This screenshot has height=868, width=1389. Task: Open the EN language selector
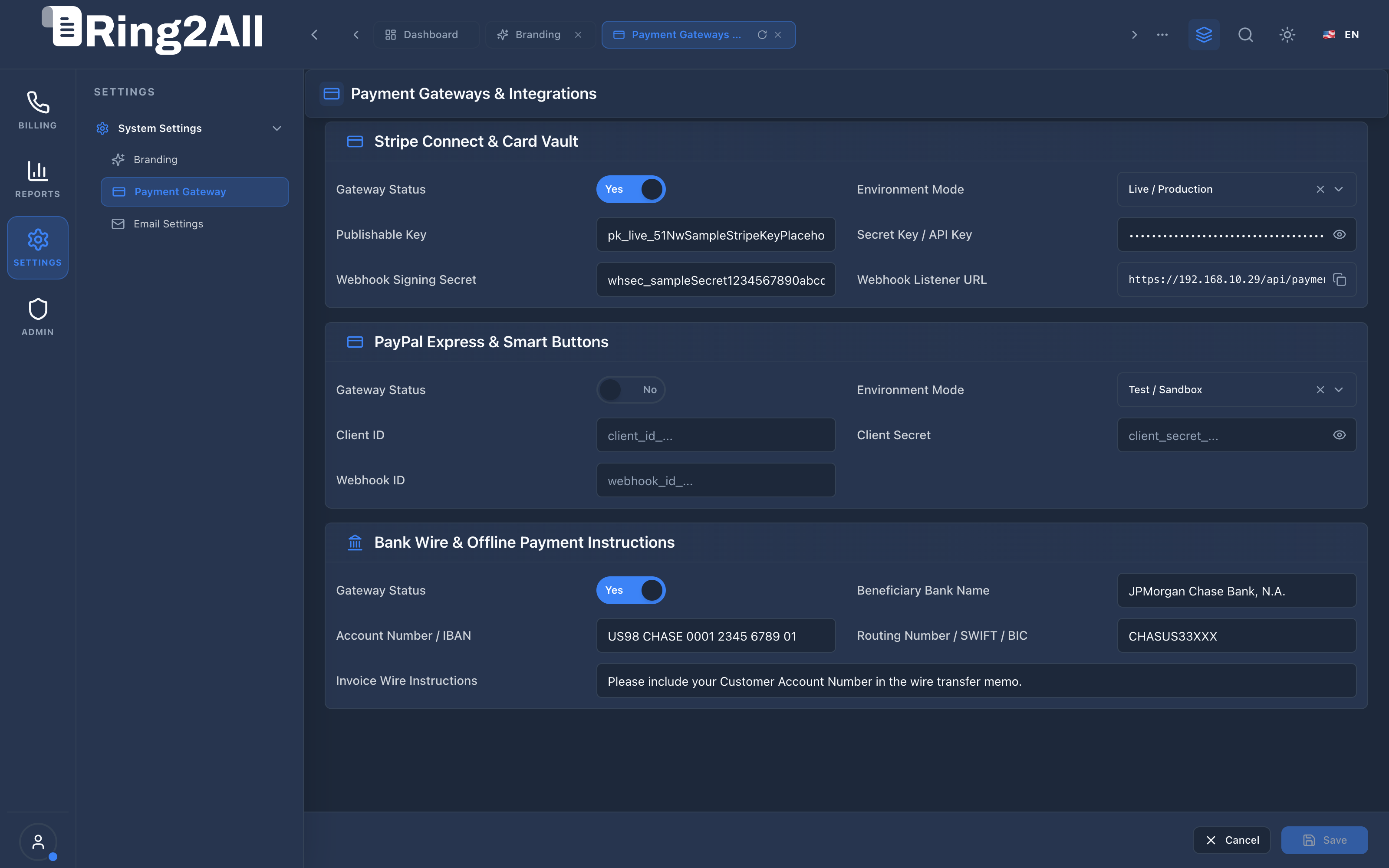click(1341, 34)
